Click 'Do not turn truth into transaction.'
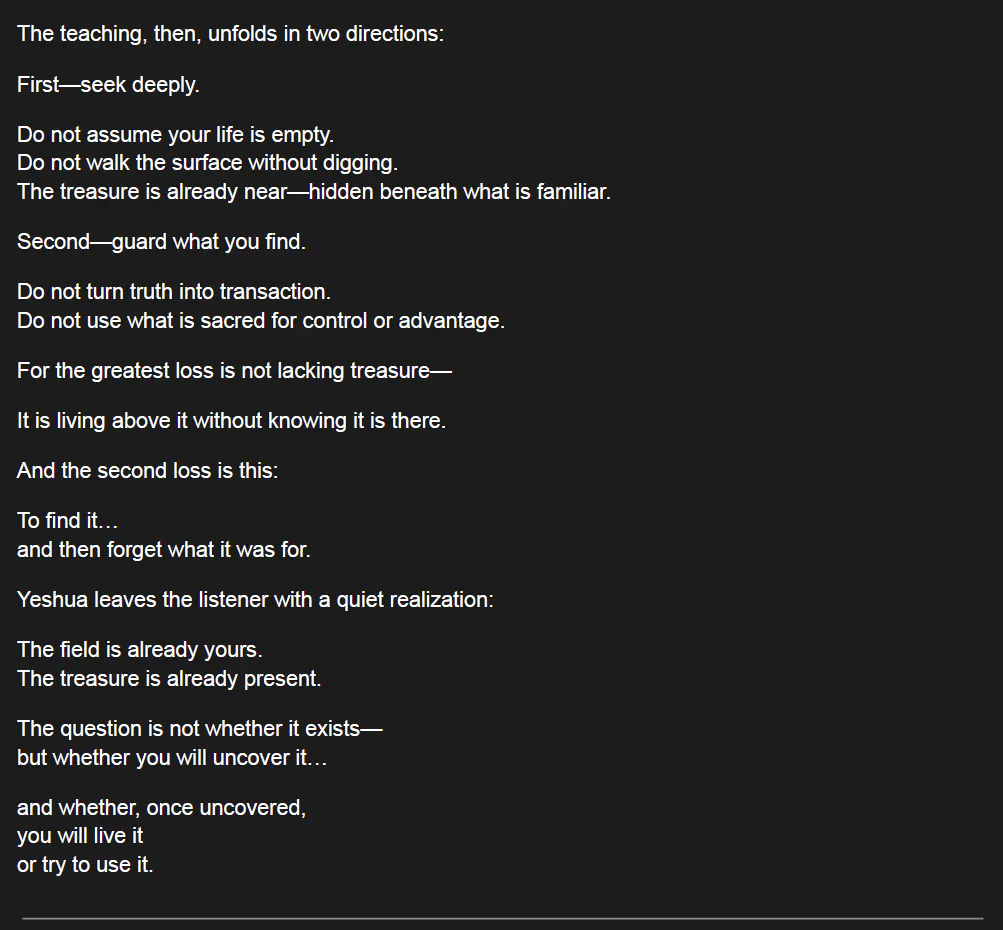The image size is (1003, 930). pyautogui.click(x=173, y=292)
